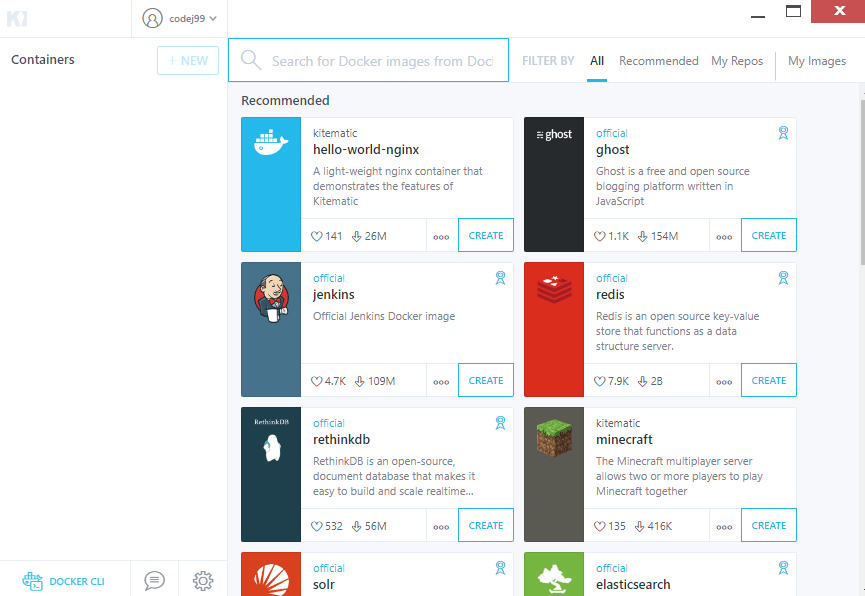
Task: Create the redis container
Action: 769,380
